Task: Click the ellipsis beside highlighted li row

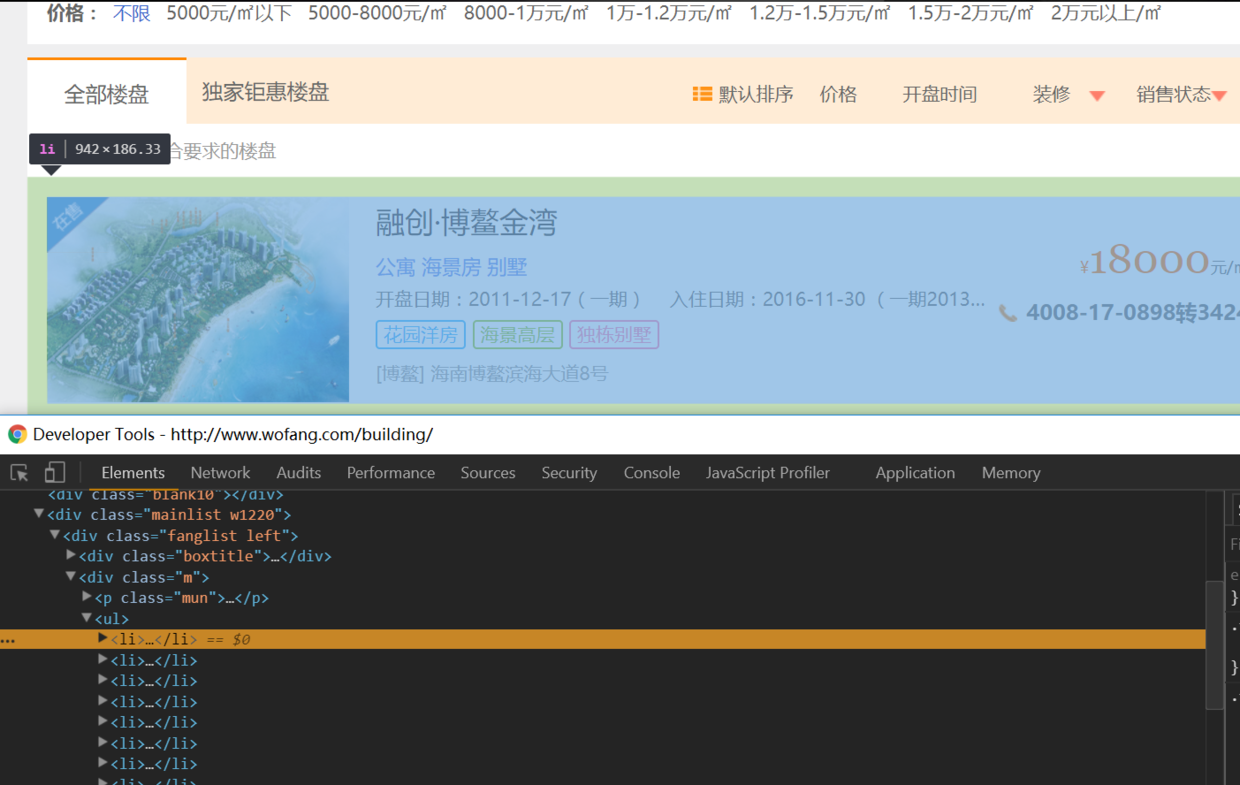Action: pos(8,640)
